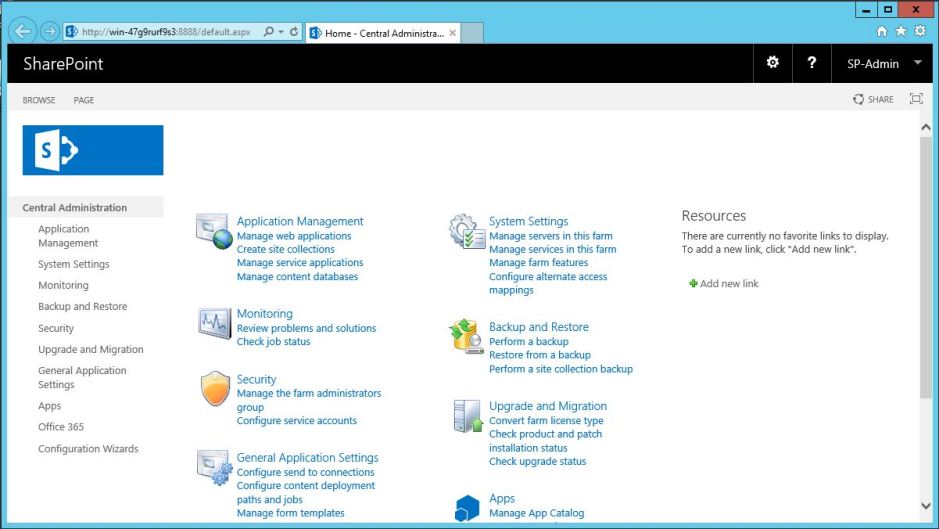Click the Backup and Restore icon
This screenshot has width=939, height=529.
click(466, 336)
